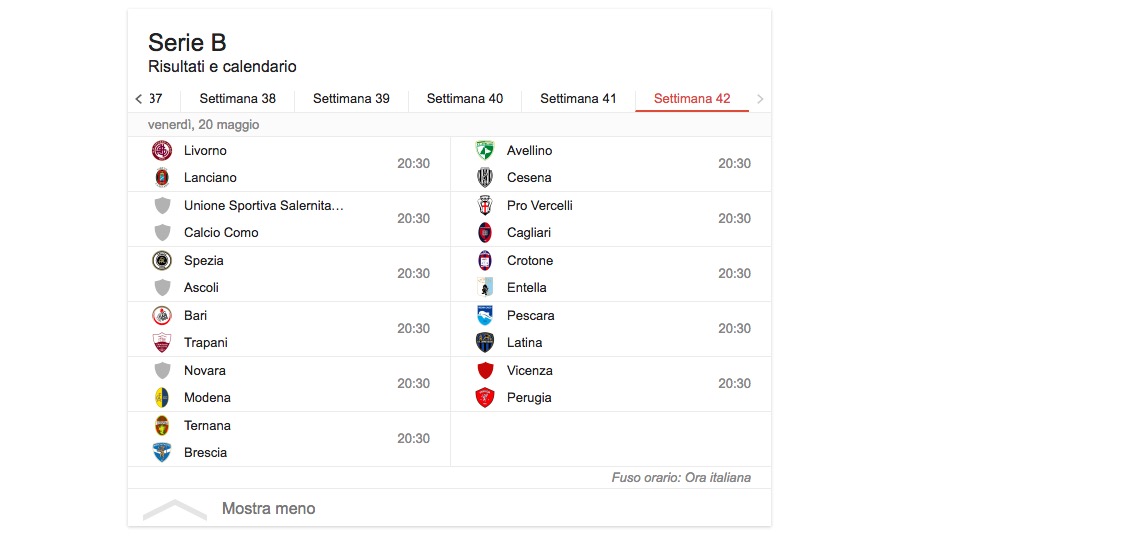Click the Cesena team crest icon
Viewport: 1129px width, 546px height.
click(485, 178)
